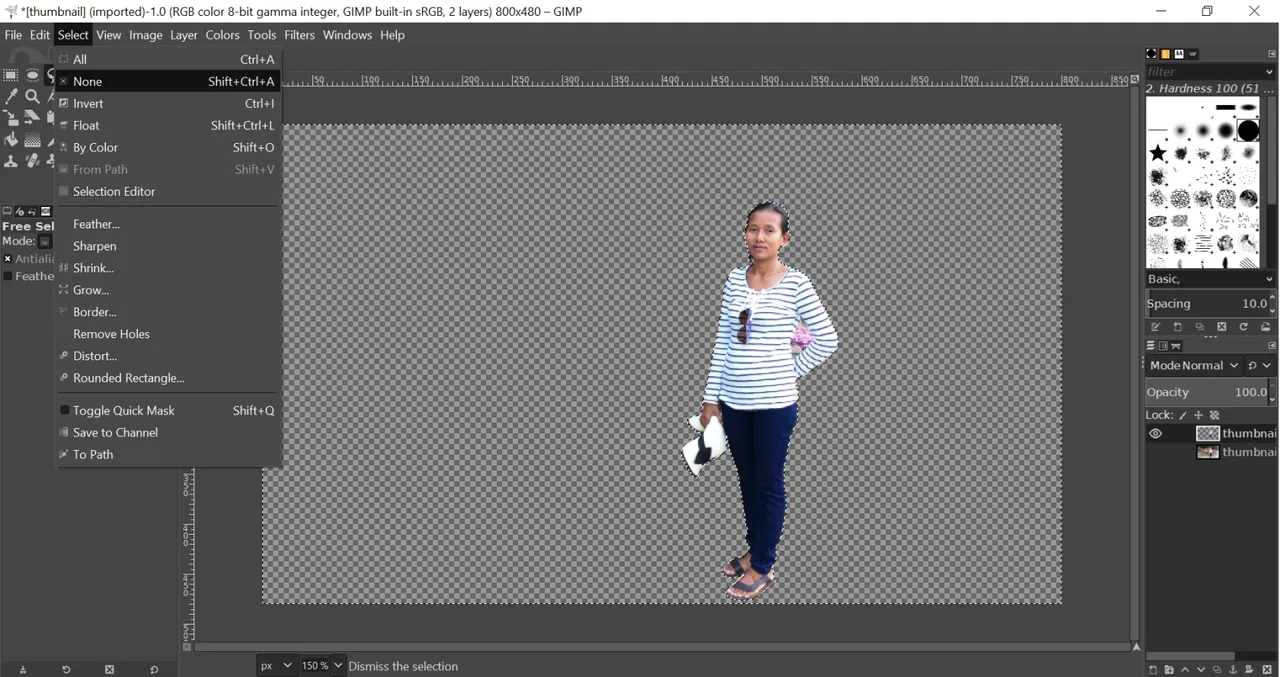Create a new layer group
The height and width of the screenshot is (677, 1280).
[x=1169, y=670]
